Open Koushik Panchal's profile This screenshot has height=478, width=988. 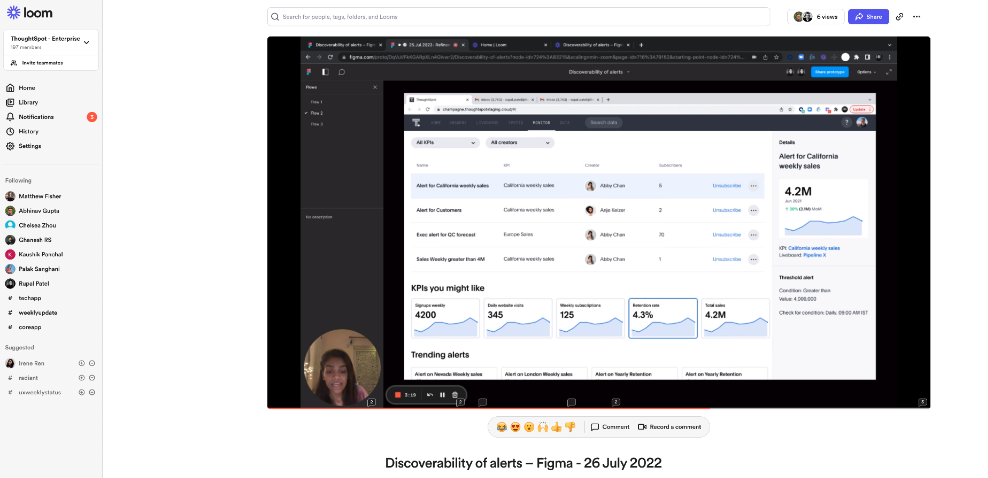coord(40,254)
